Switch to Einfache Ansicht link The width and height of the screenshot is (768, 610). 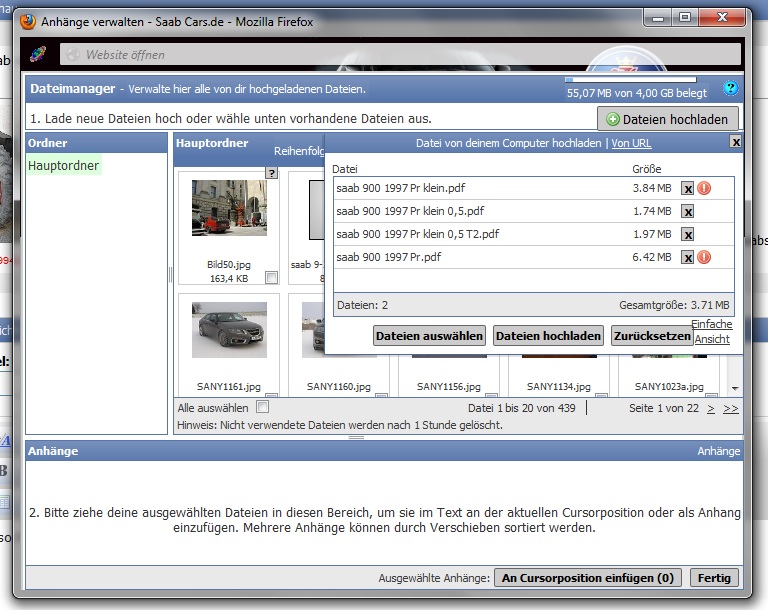pyautogui.click(x=712, y=332)
